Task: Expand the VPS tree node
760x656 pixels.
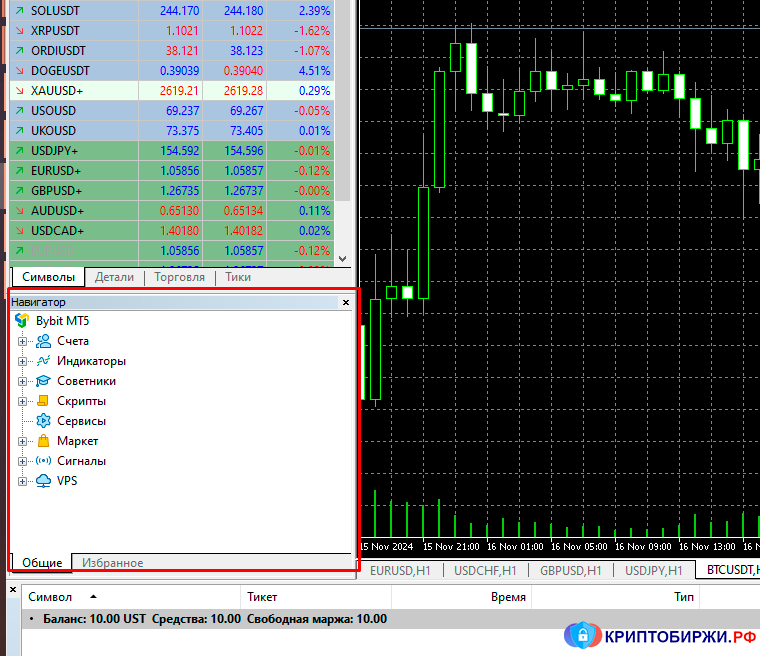Action: click(22, 481)
